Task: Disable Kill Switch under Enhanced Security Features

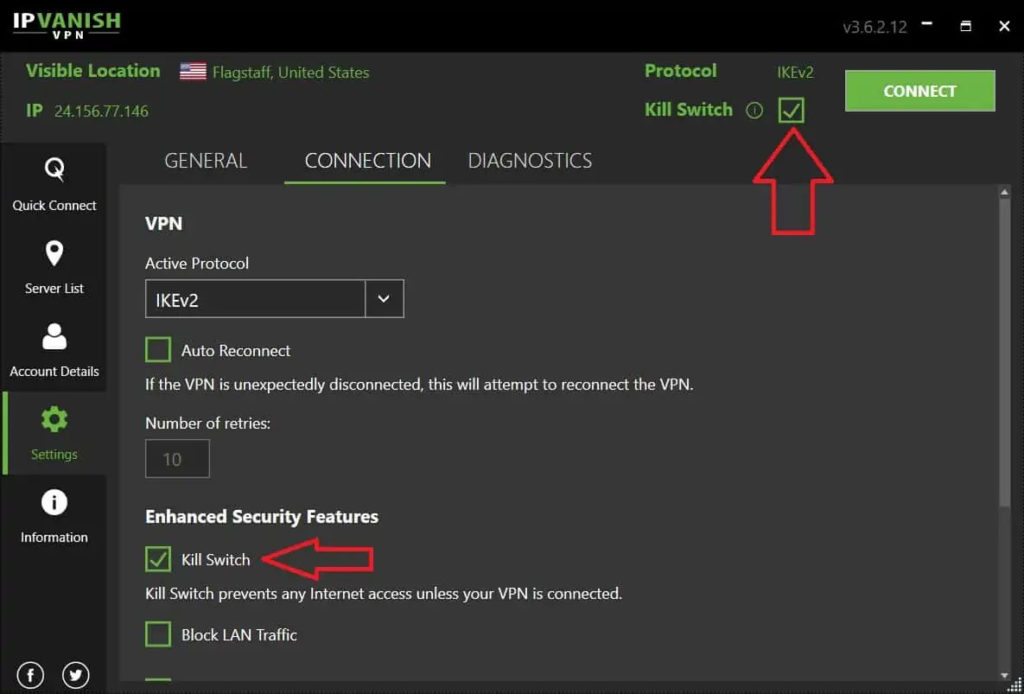Action: point(158,559)
